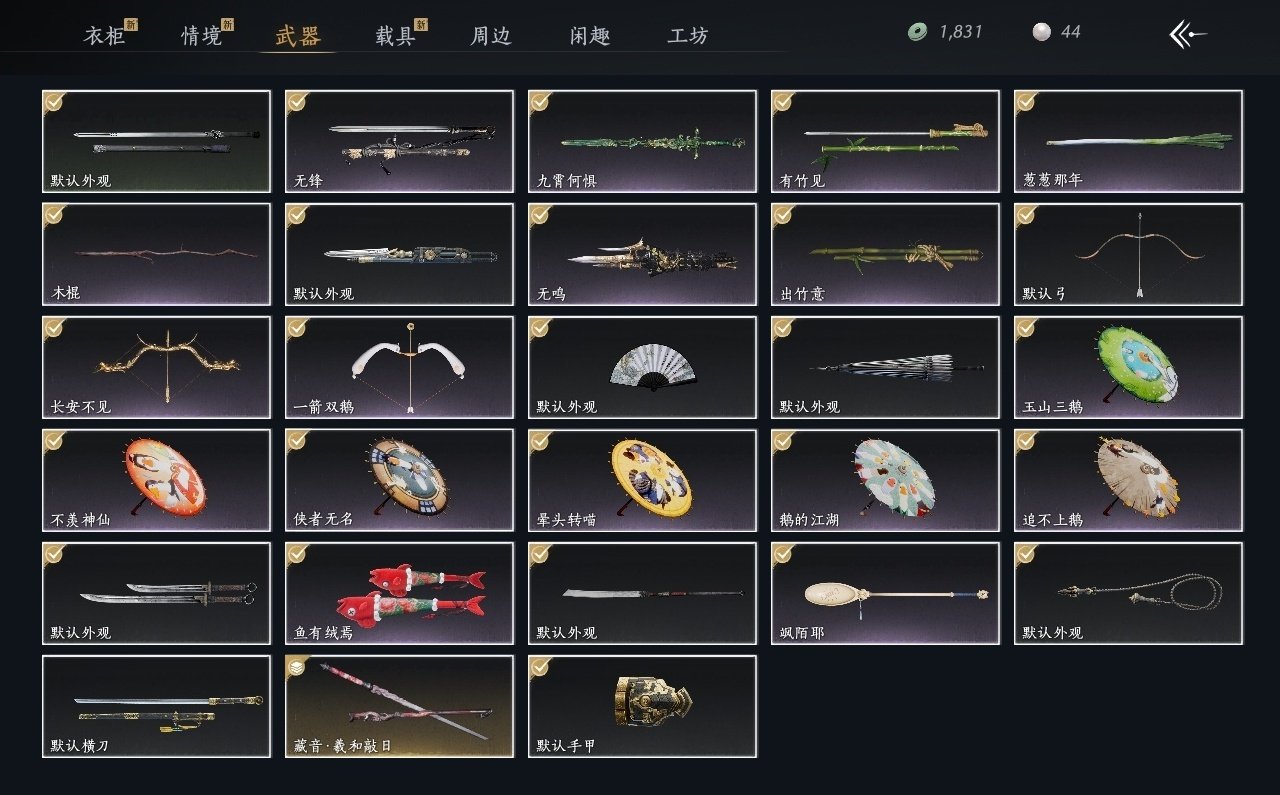1280x795 pixels.
Task: Click checkmark badge on 葱葱那年 card
Action: [x=1026, y=101]
